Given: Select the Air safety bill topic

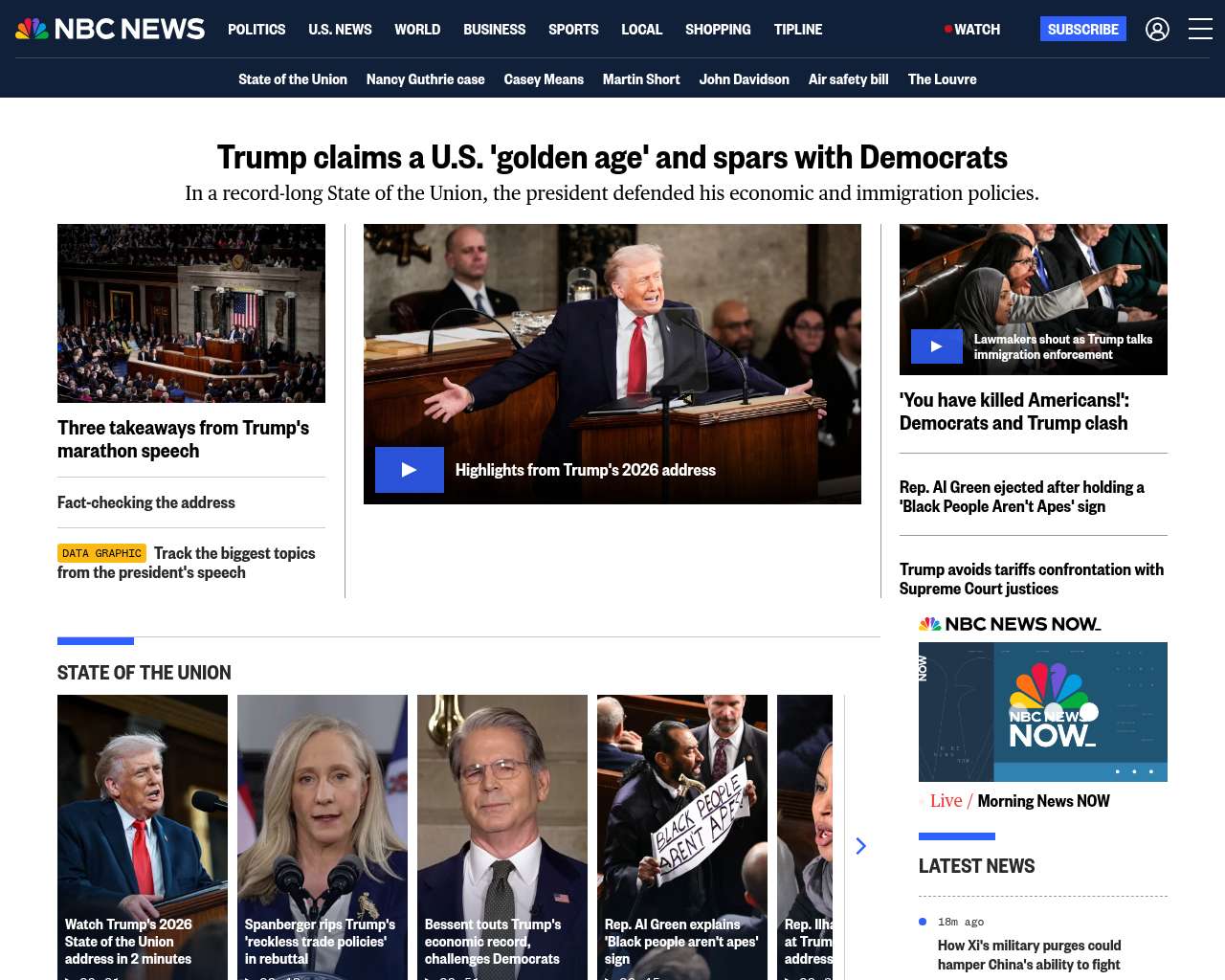Looking at the screenshot, I should [849, 79].
